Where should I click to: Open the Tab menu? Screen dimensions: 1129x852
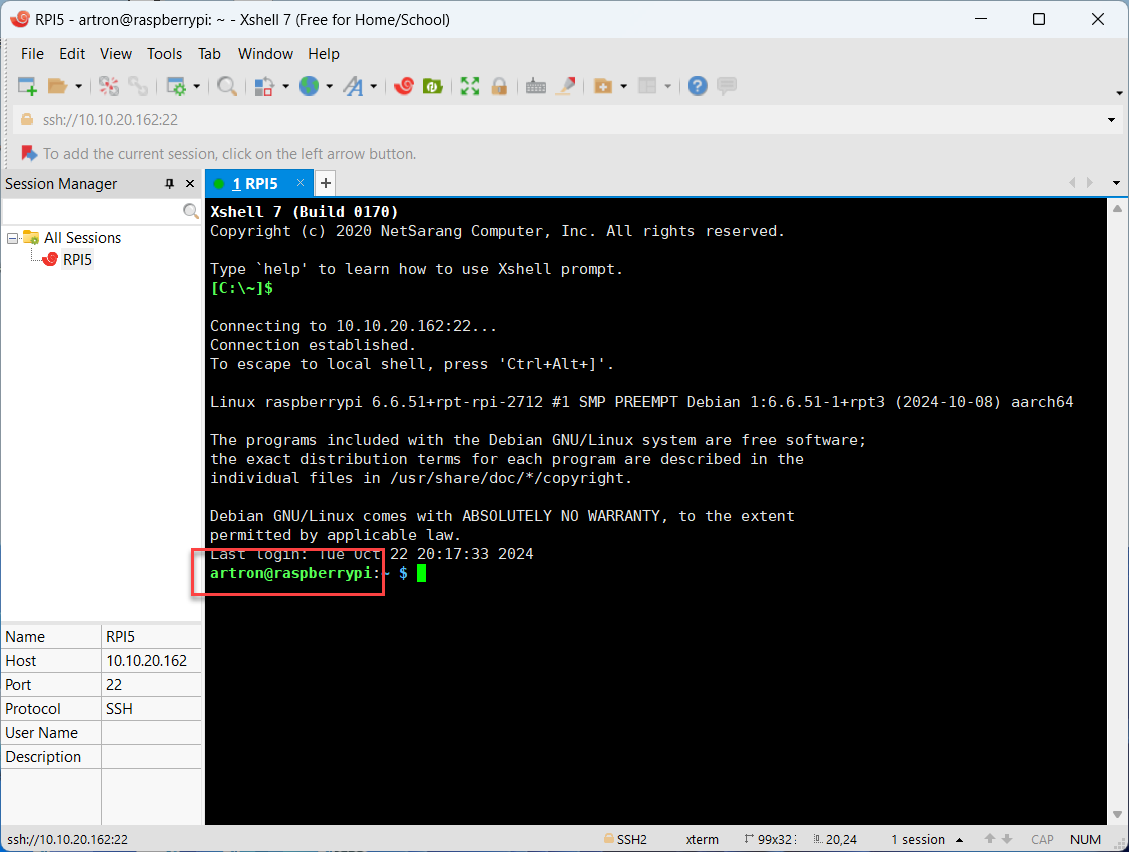(210, 54)
